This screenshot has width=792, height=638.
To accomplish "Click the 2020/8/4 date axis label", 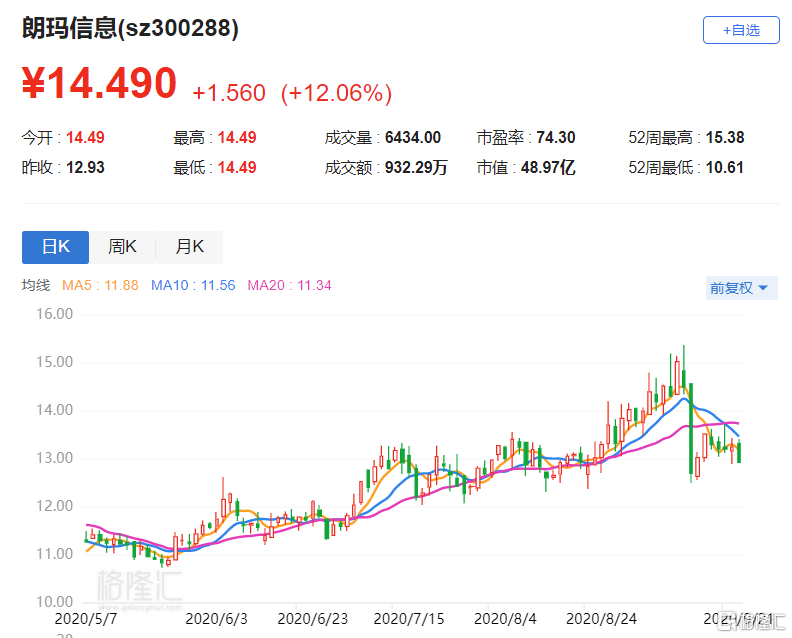I will click(505, 619).
